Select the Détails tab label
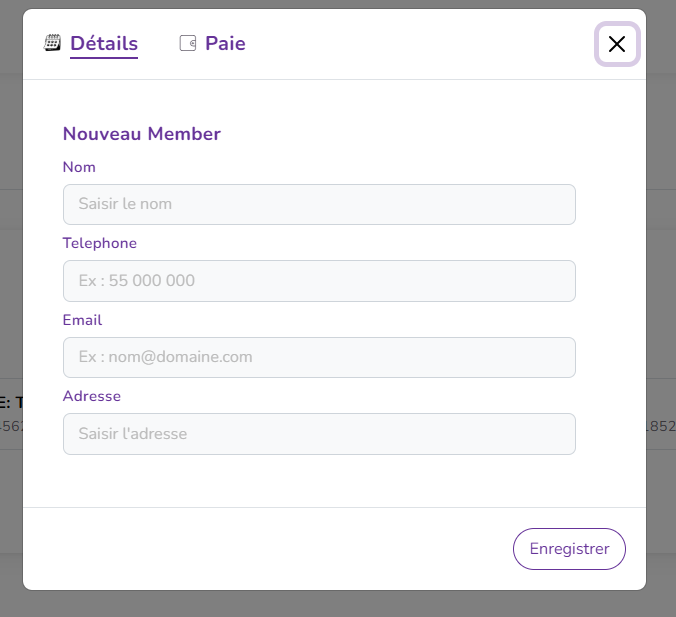Image resolution: width=676 pixels, height=617 pixels. point(104,43)
